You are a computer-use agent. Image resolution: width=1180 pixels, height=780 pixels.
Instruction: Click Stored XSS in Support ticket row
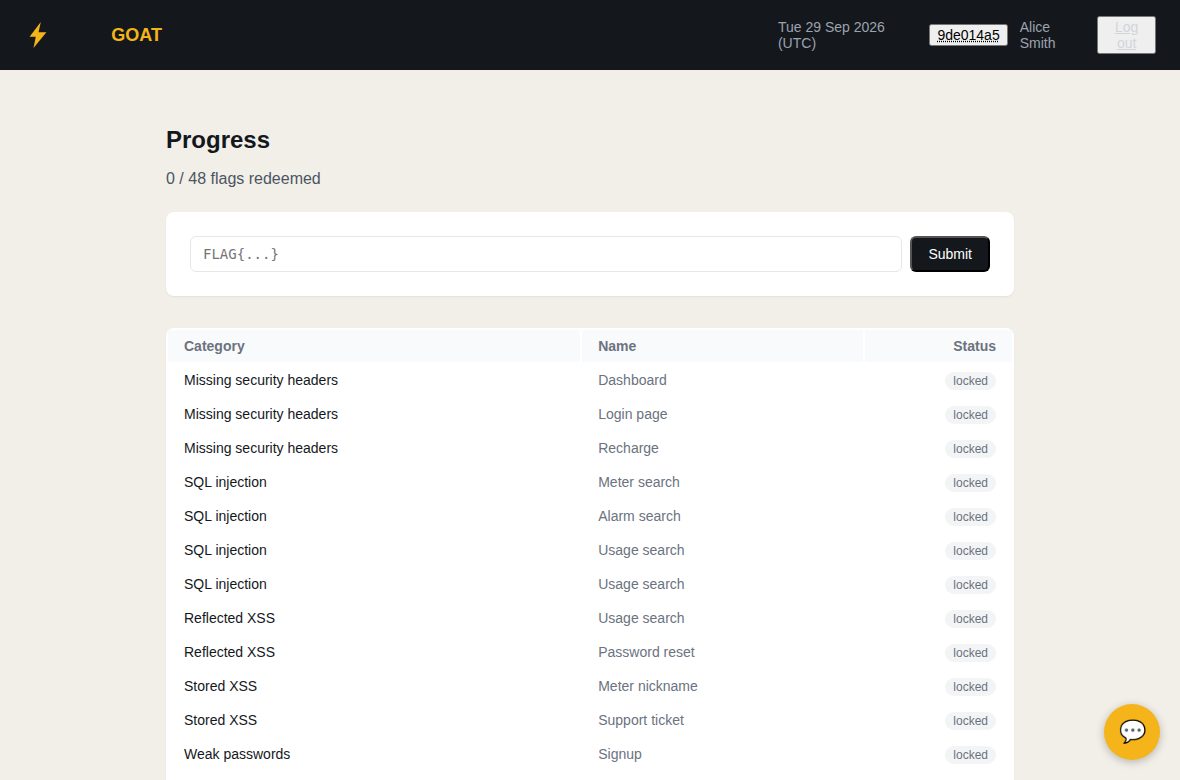pos(220,720)
